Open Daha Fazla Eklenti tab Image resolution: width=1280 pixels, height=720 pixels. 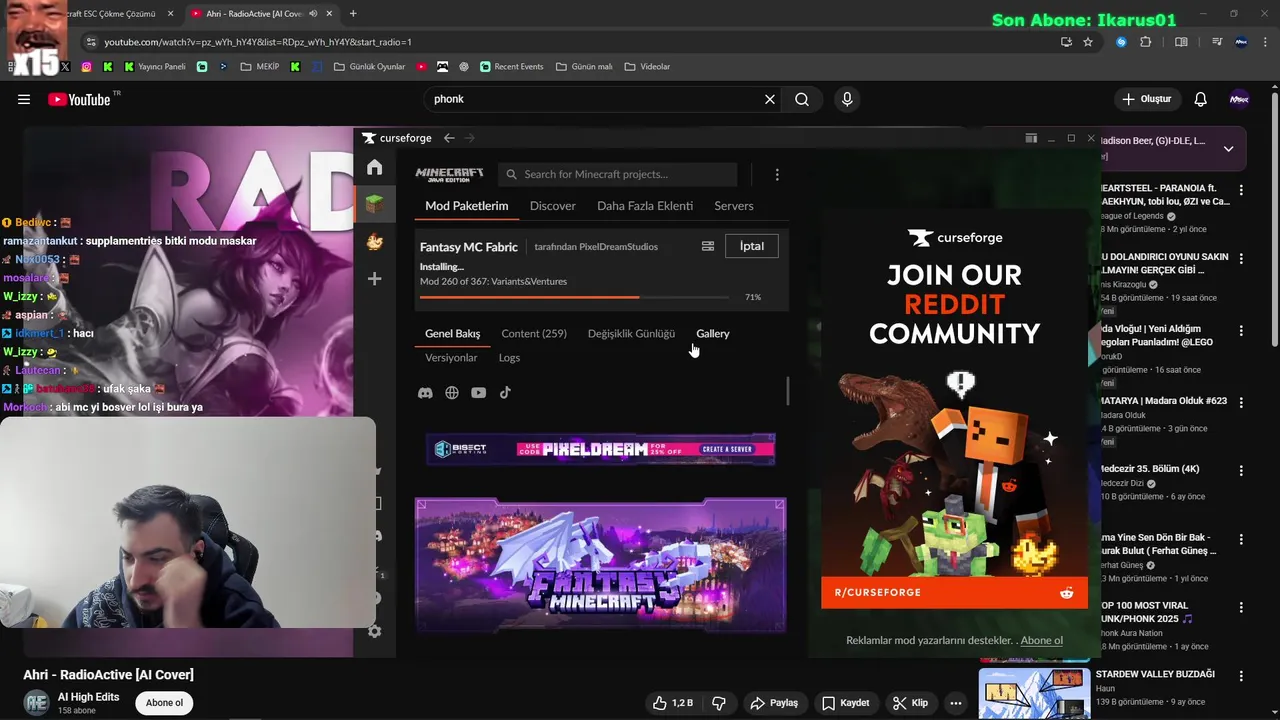point(645,206)
